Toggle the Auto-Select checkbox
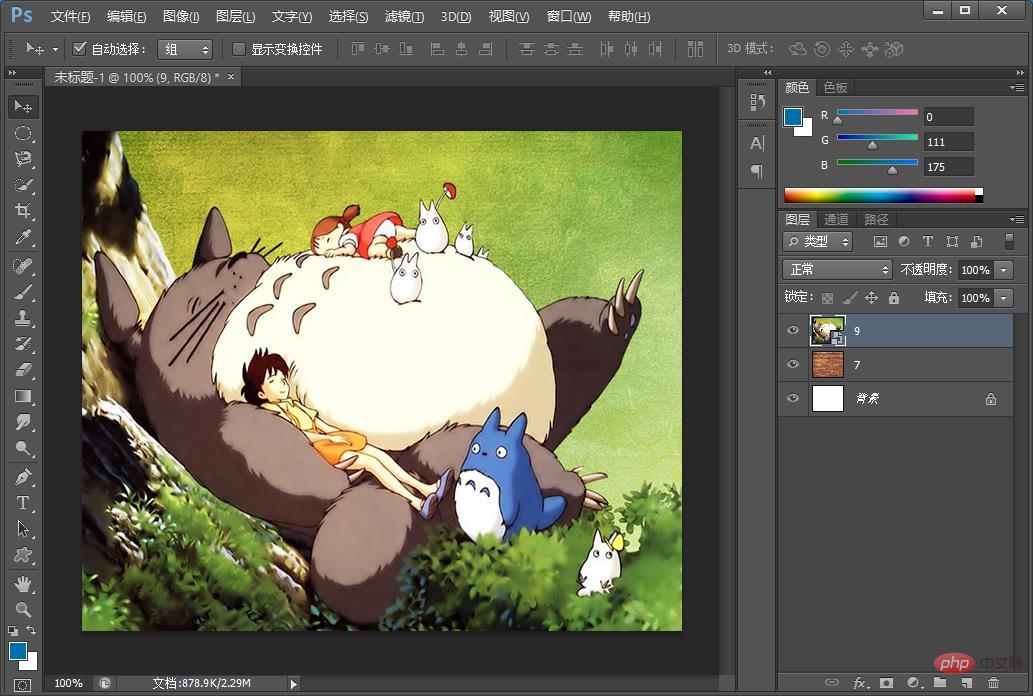Screen dimensions: 1033x696 [79, 49]
